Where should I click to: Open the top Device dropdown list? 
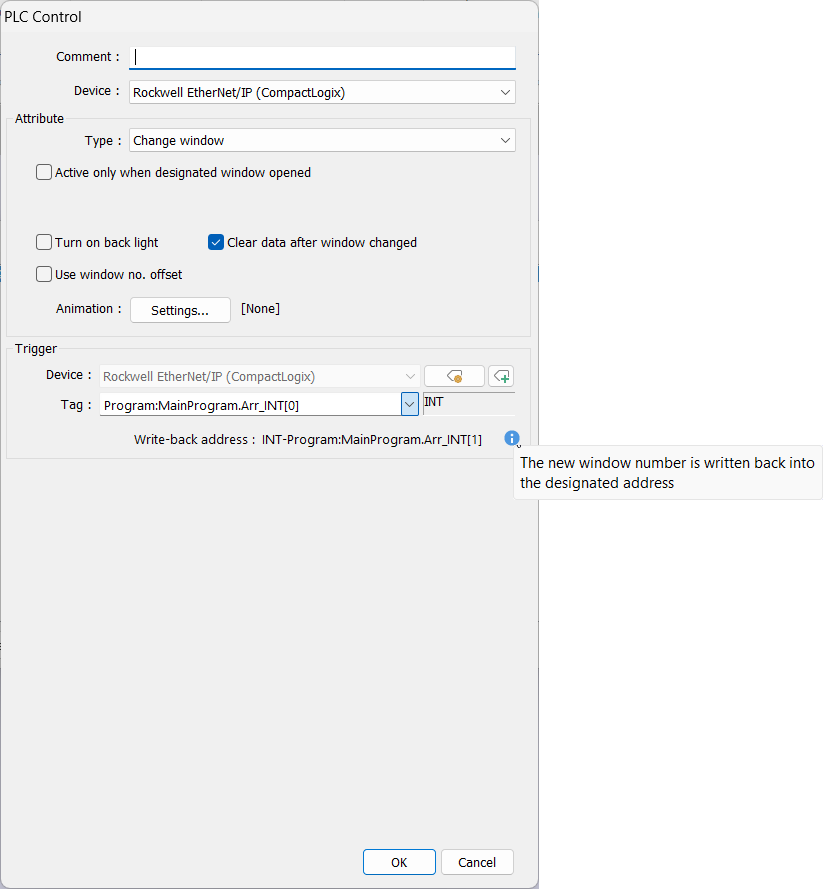[505, 92]
